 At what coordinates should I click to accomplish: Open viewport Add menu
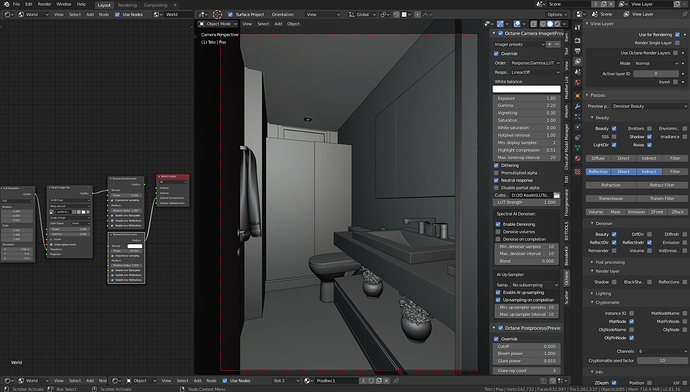coord(278,24)
